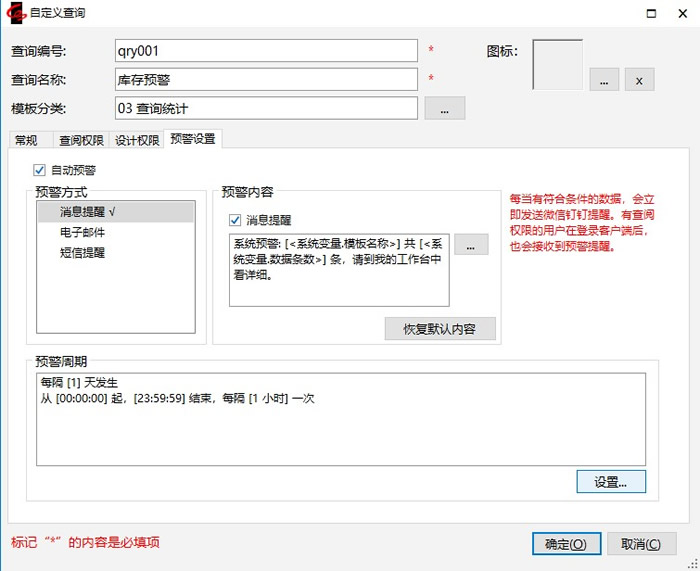
Task: Toggle the 自动预警 checkbox
Action: tap(40, 170)
